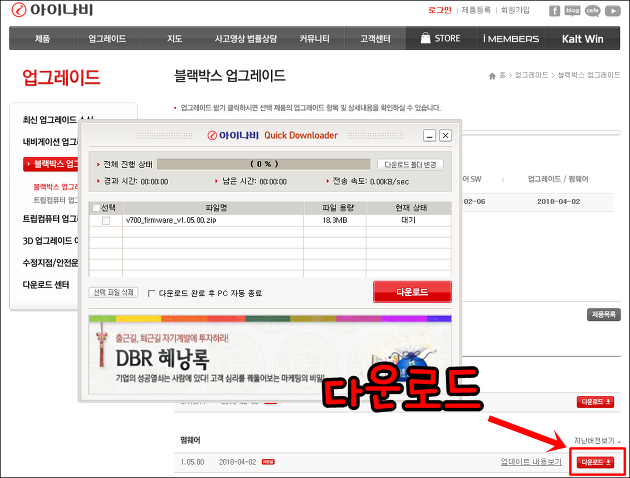Image resolution: width=630 pixels, height=478 pixels.
Task: Select red 블랙박스 업그레이드 sidebar item
Action: [51, 164]
